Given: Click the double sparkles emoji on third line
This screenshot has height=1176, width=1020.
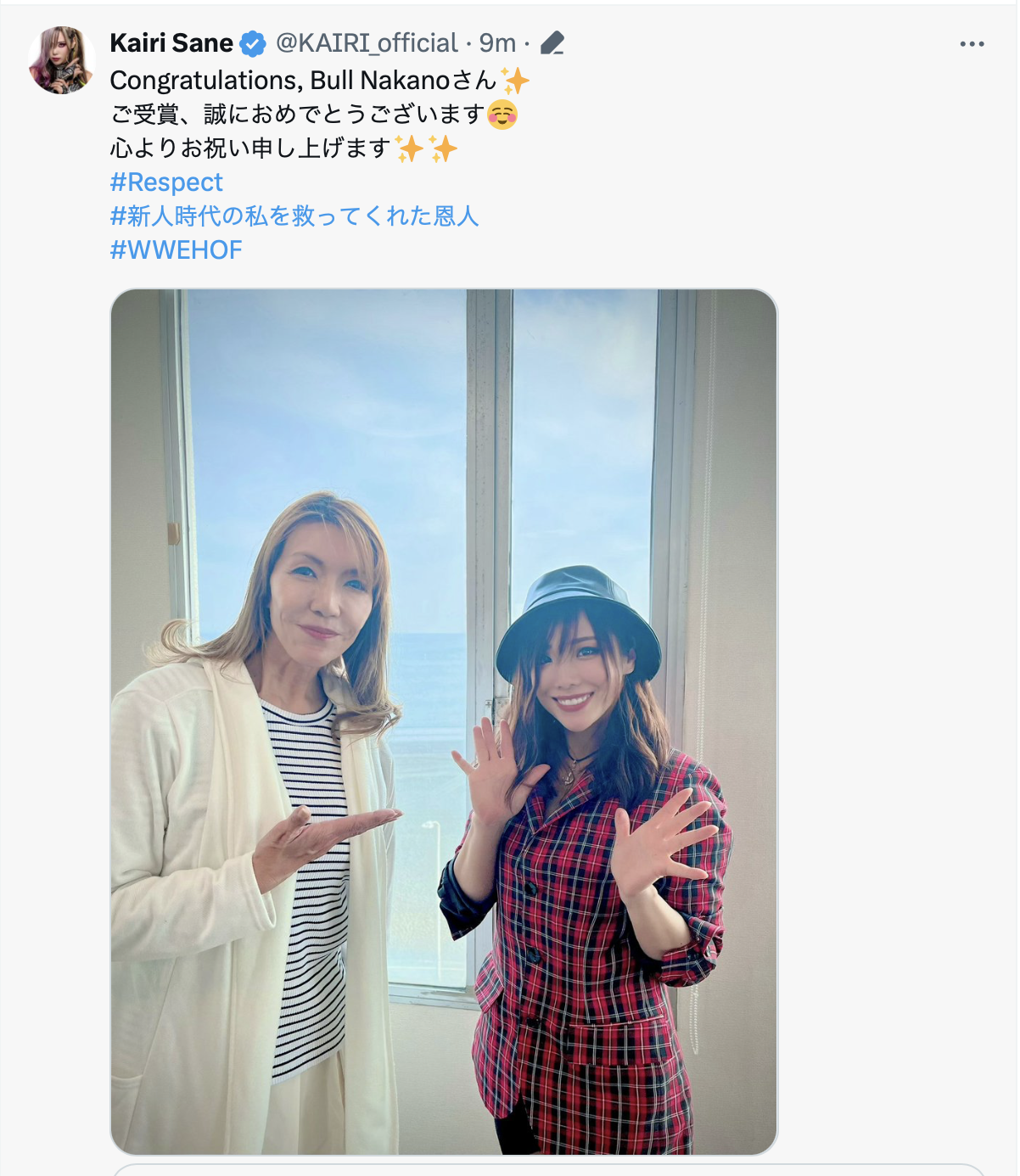Looking at the screenshot, I should point(426,148).
